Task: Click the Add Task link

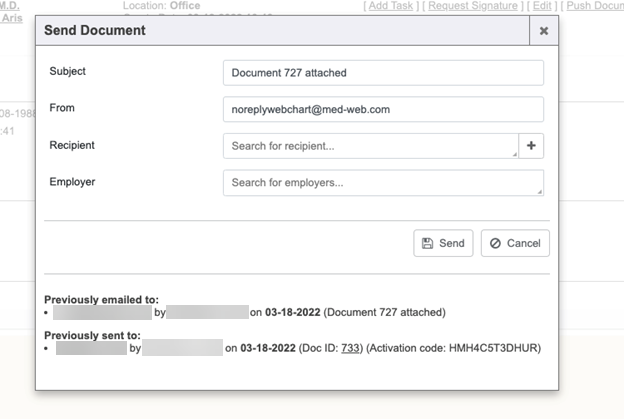Action: click(391, 6)
